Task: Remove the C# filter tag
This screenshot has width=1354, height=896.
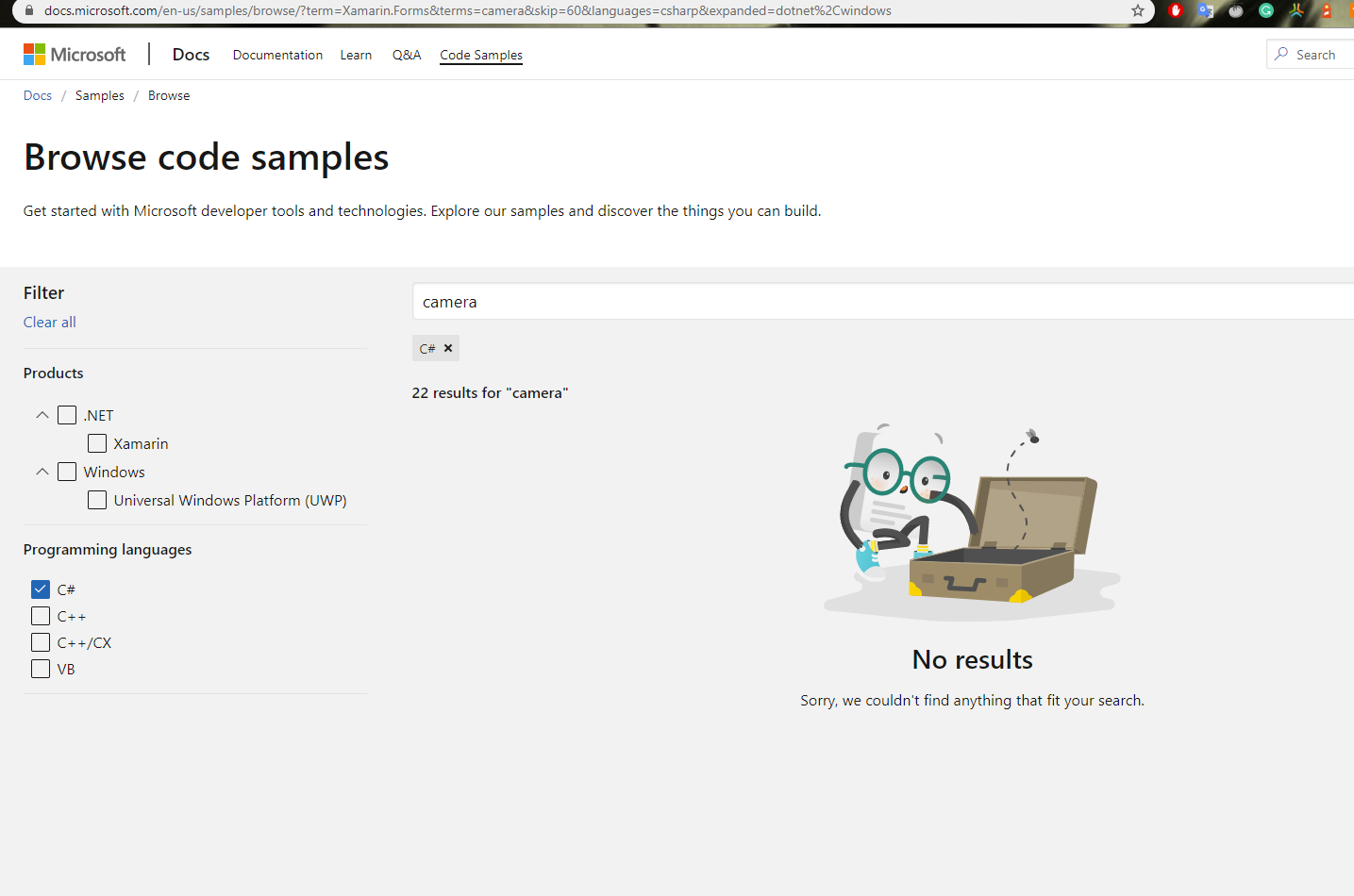Action: [x=448, y=348]
